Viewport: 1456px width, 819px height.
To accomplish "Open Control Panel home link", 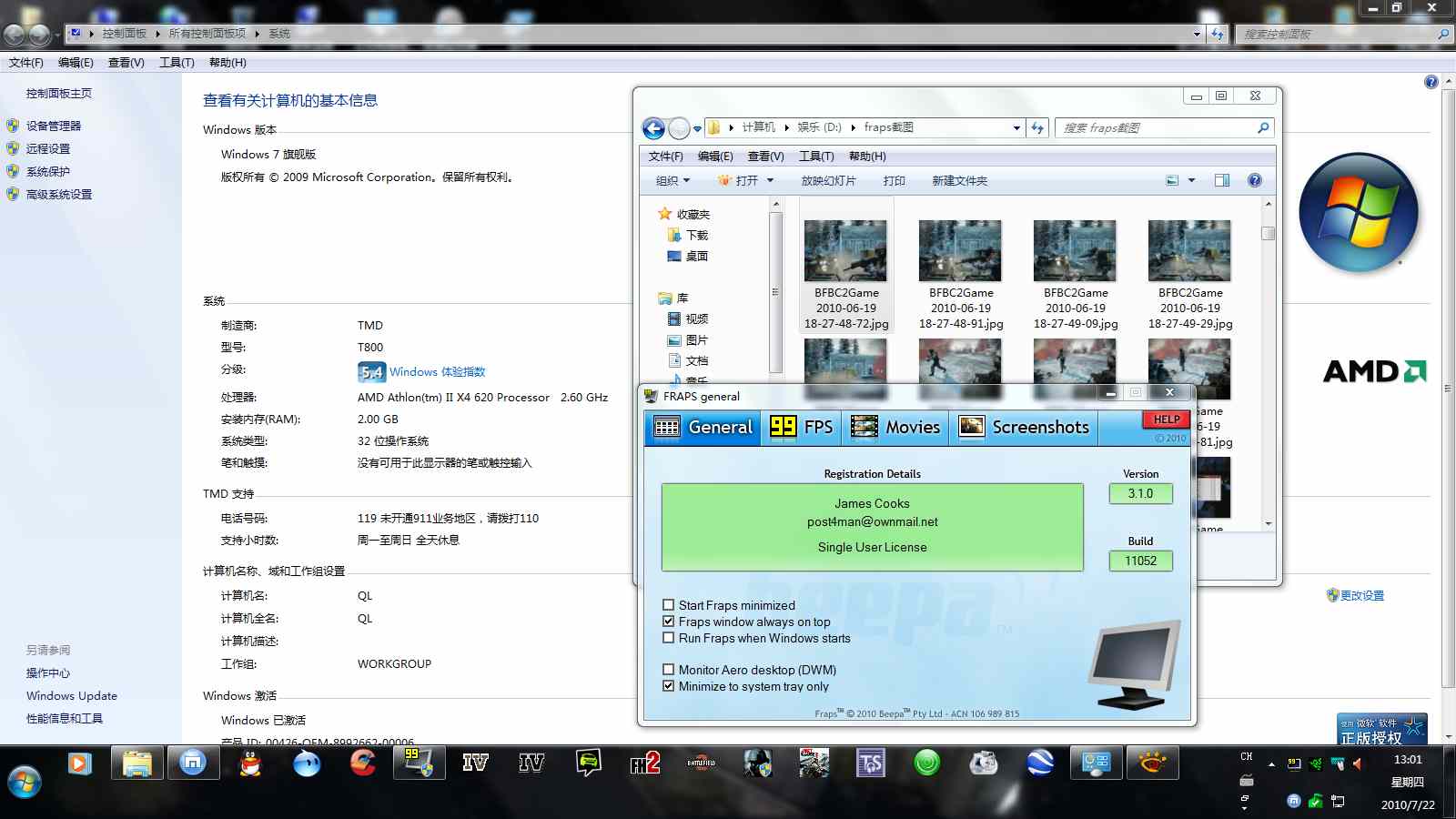I will click(x=58, y=93).
